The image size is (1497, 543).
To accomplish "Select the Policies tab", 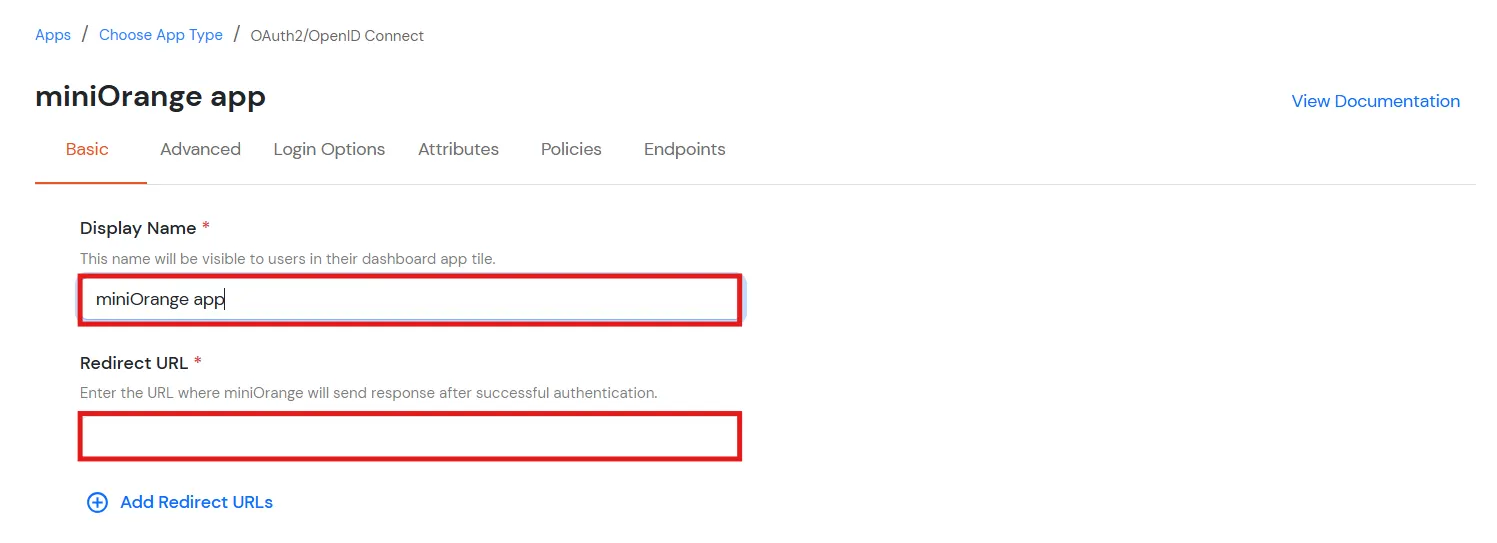I will point(571,149).
